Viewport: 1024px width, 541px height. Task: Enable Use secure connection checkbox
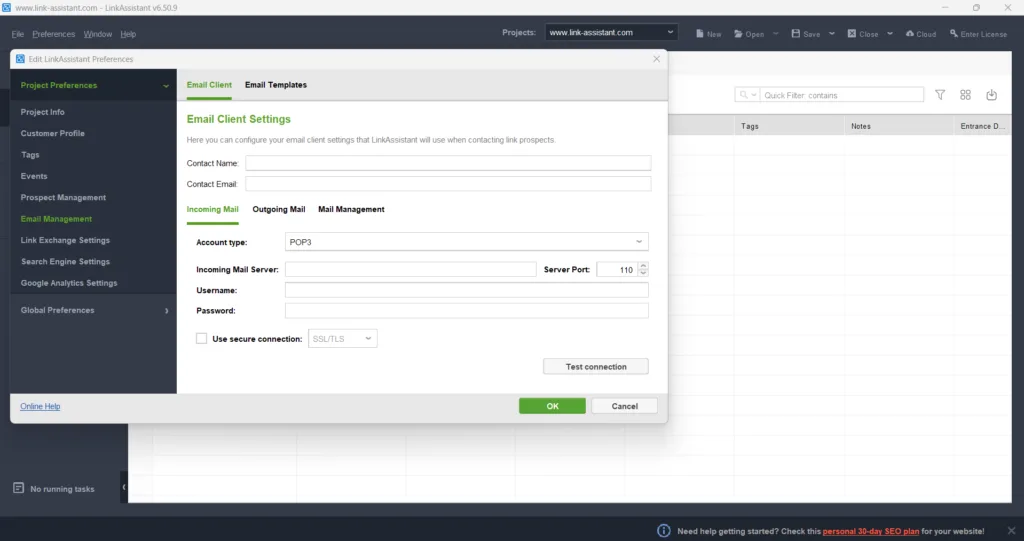click(201, 338)
